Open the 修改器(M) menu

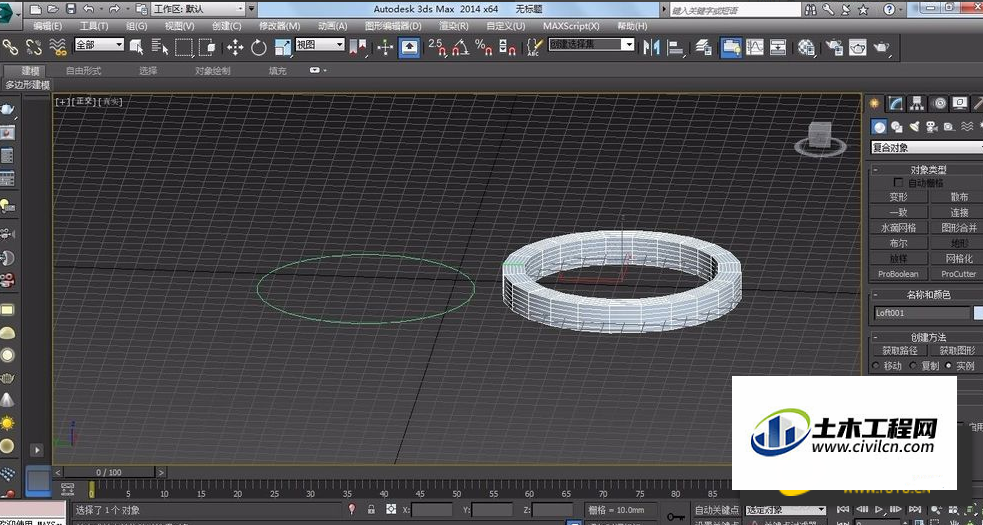280,26
